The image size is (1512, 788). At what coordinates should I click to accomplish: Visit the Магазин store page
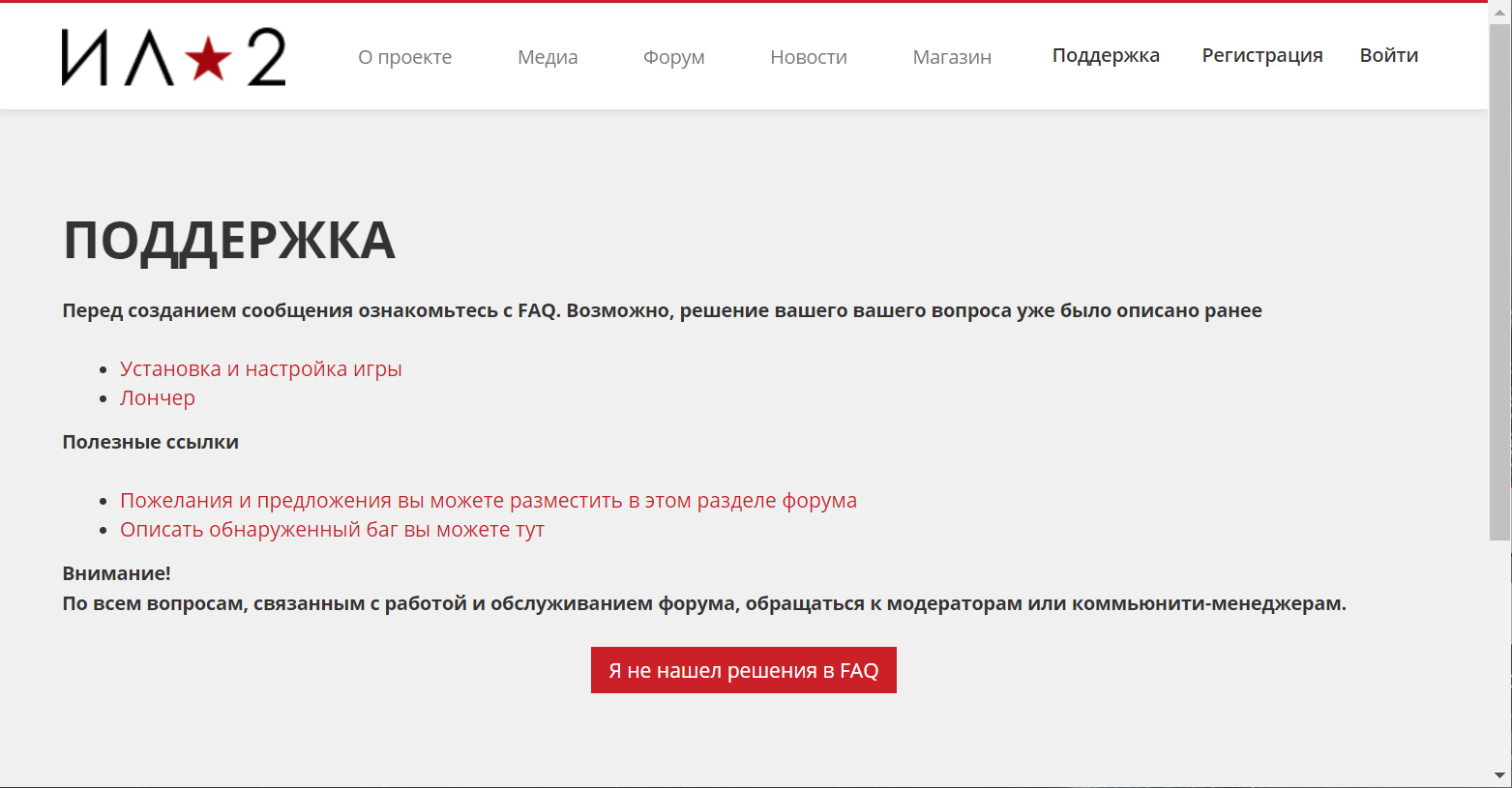click(952, 57)
